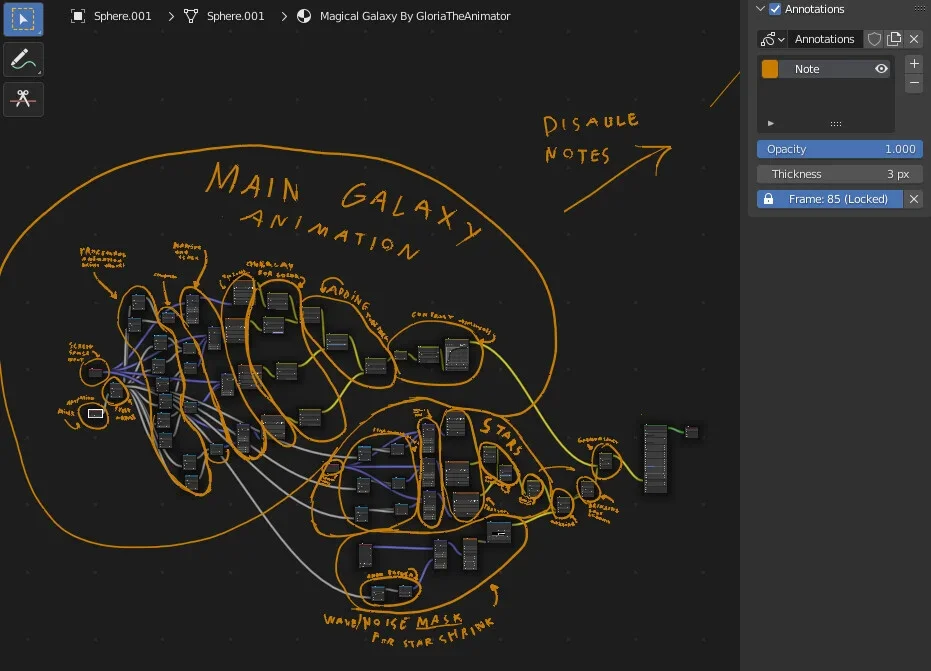Click the lock icon on Frame 85
Viewport: 931px width, 671px height.
[x=766, y=198]
